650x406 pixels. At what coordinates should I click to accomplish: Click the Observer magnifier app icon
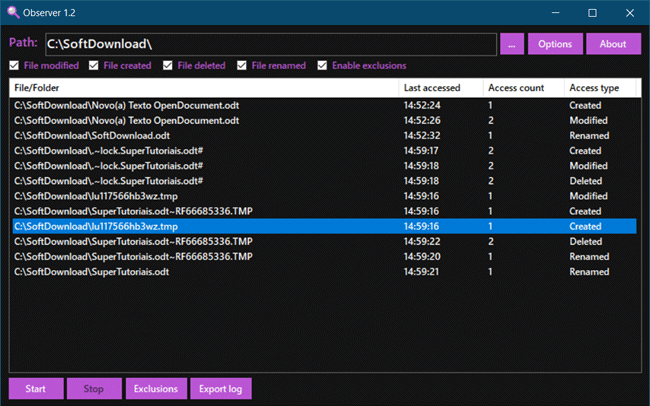click(12, 12)
